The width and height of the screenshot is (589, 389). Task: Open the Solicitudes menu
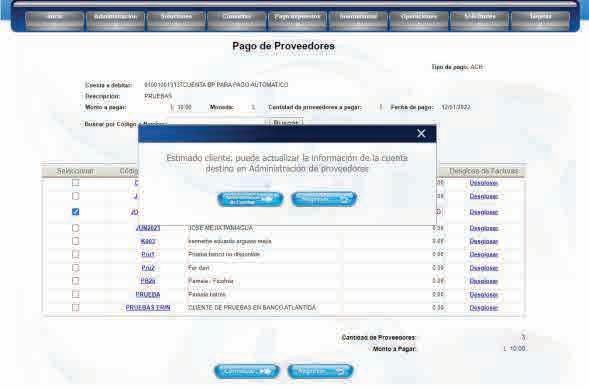point(480,20)
